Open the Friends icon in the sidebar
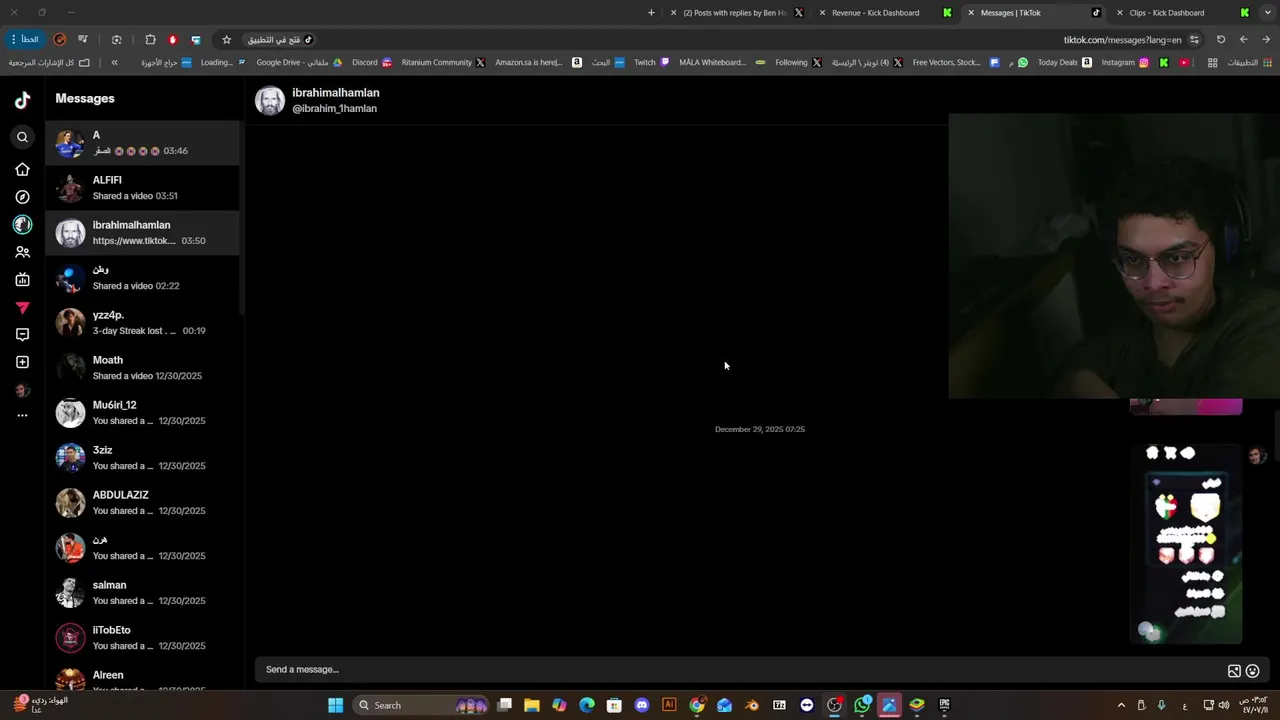This screenshot has width=1280, height=720. click(x=22, y=252)
